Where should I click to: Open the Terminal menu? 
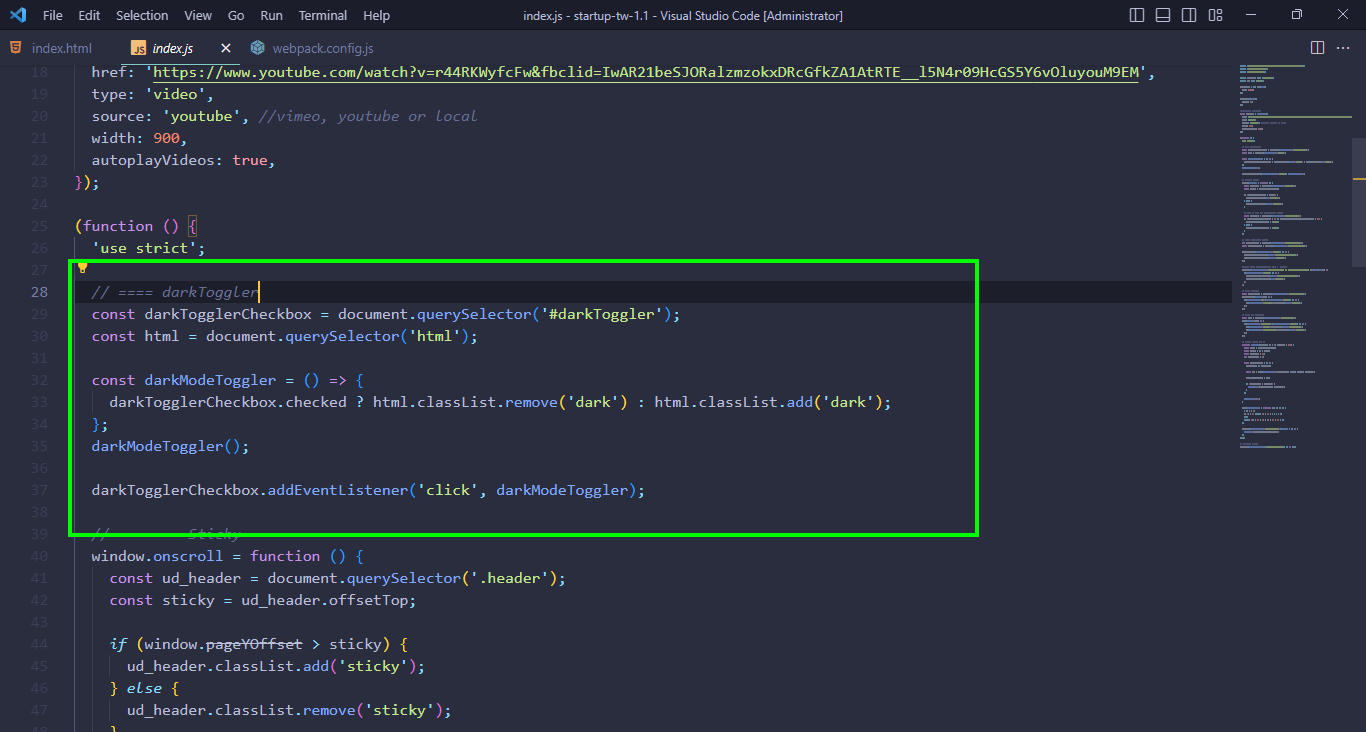pyautogui.click(x=322, y=15)
